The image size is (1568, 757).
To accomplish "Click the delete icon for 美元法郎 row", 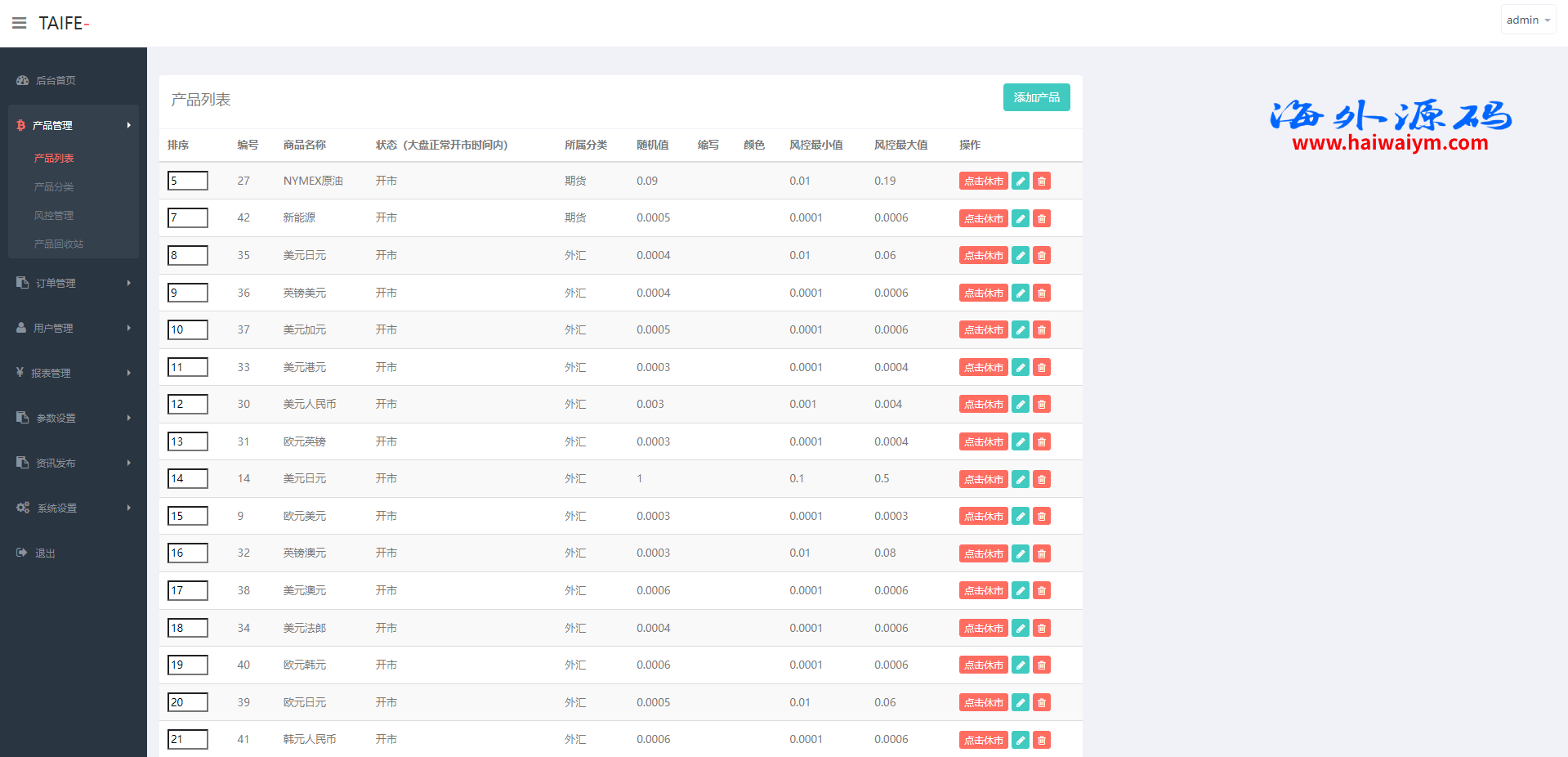I will coord(1041,629).
